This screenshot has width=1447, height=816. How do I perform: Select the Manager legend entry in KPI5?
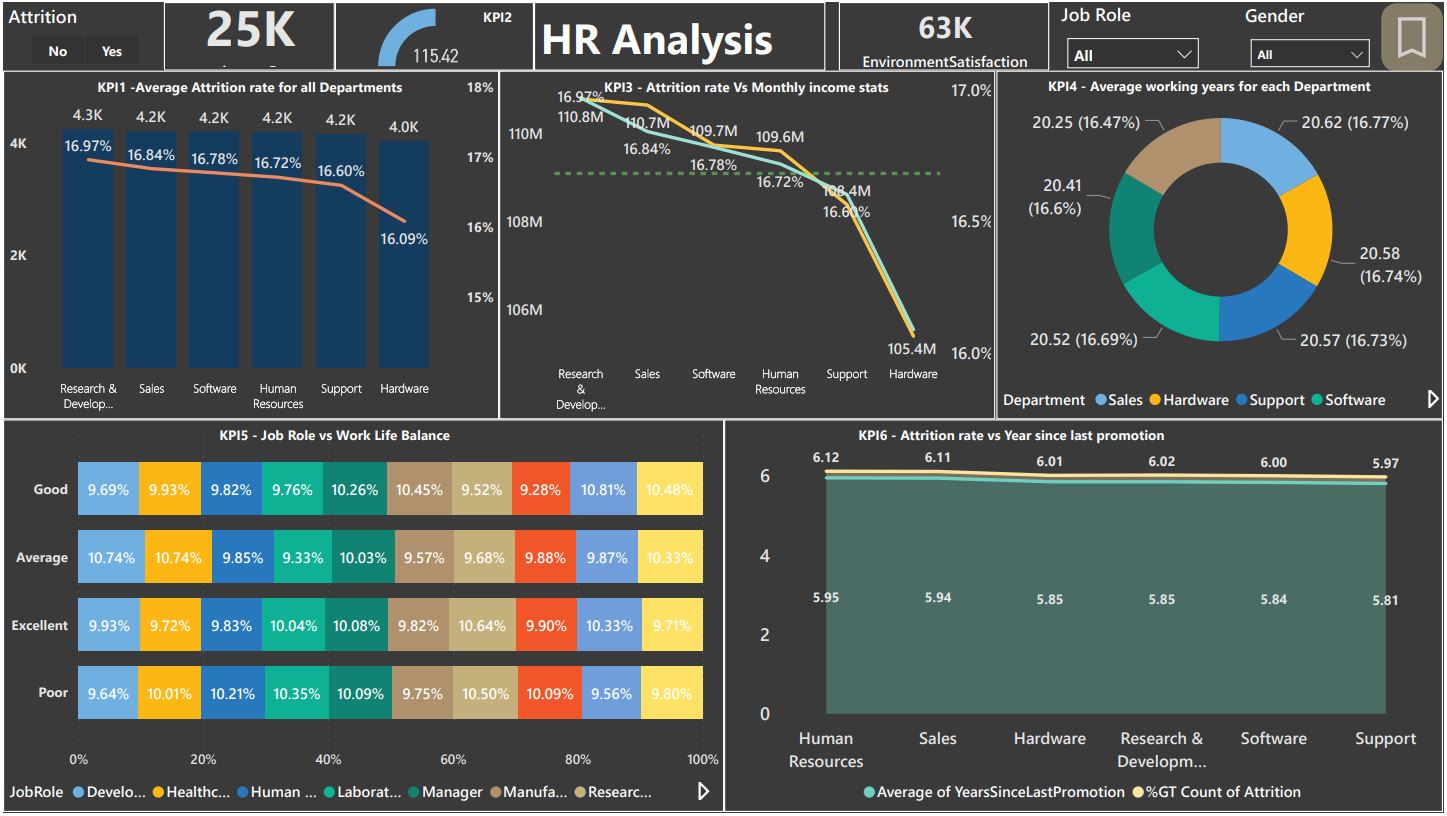(444, 792)
